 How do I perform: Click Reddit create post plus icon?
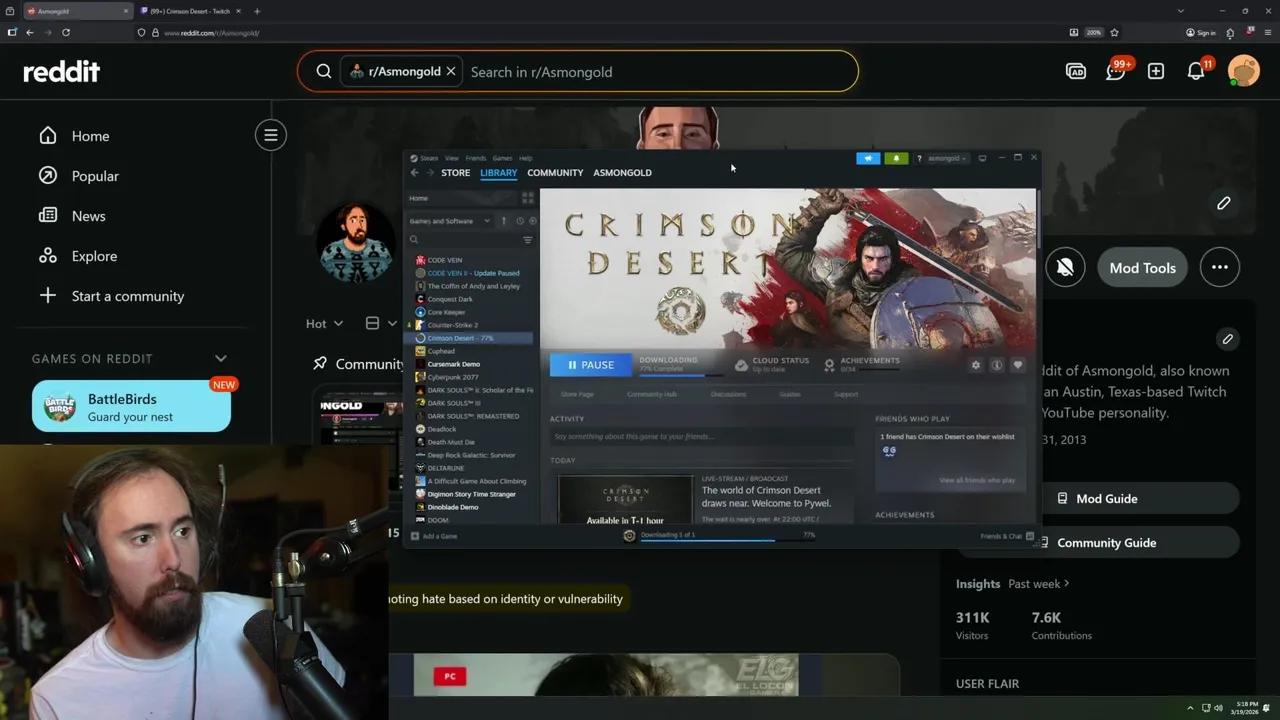pos(1156,71)
